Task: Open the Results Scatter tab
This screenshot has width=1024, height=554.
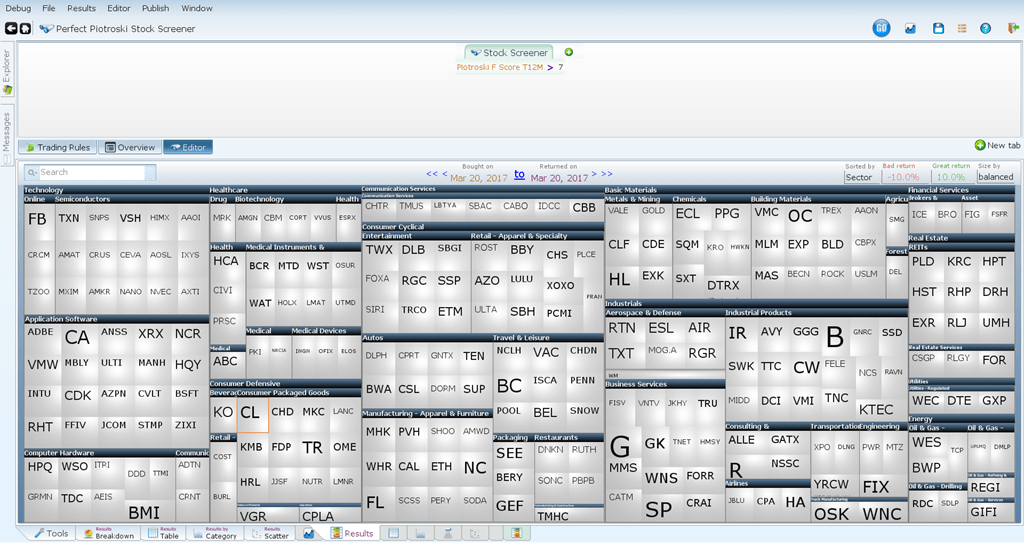Action: pos(270,533)
